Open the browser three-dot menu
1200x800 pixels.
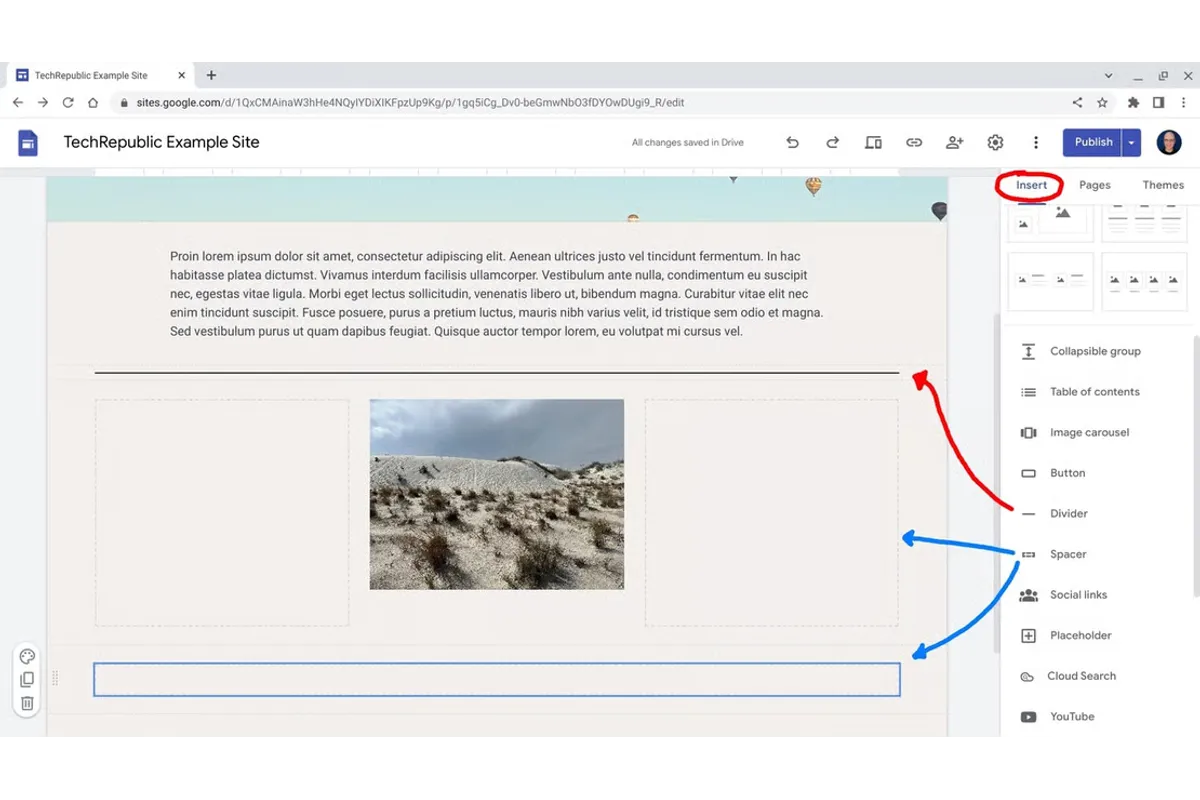pos(1184,102)
